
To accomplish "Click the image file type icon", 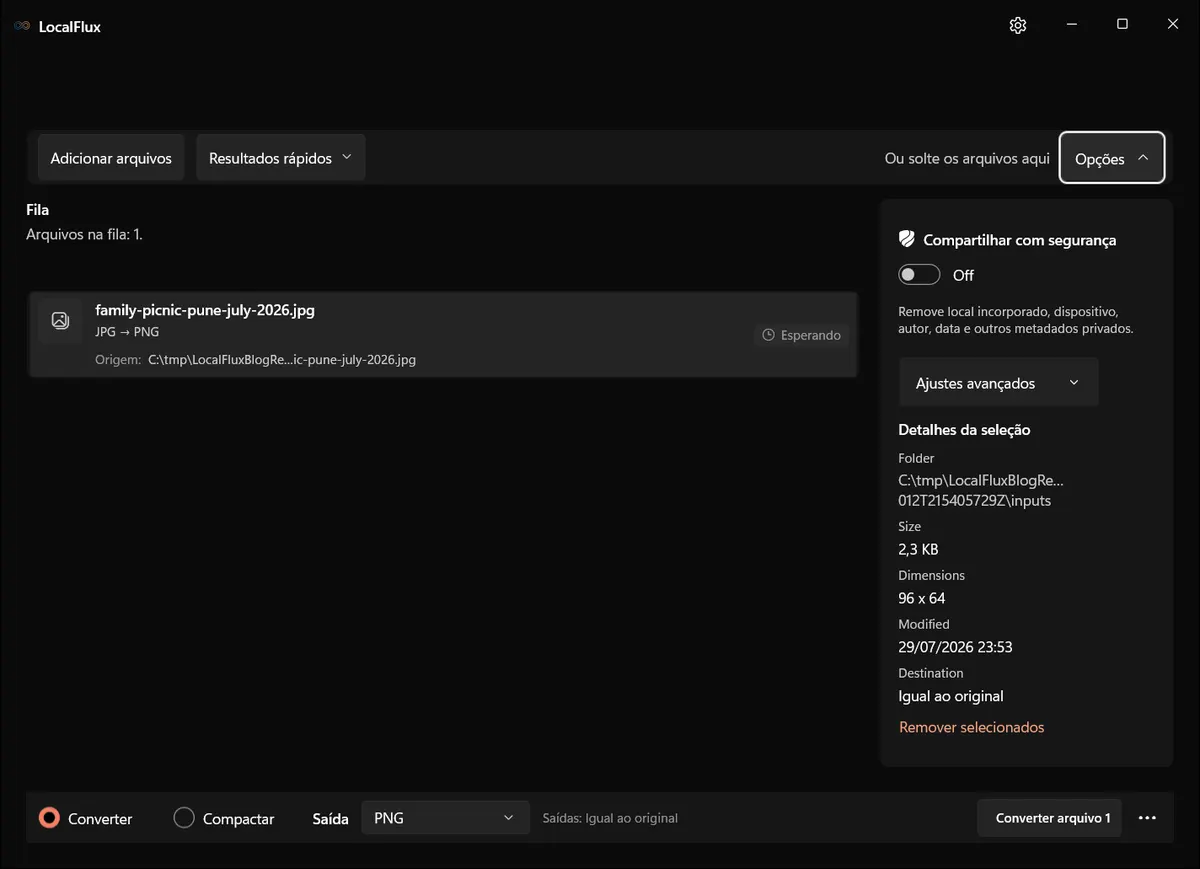I will 60,320.
